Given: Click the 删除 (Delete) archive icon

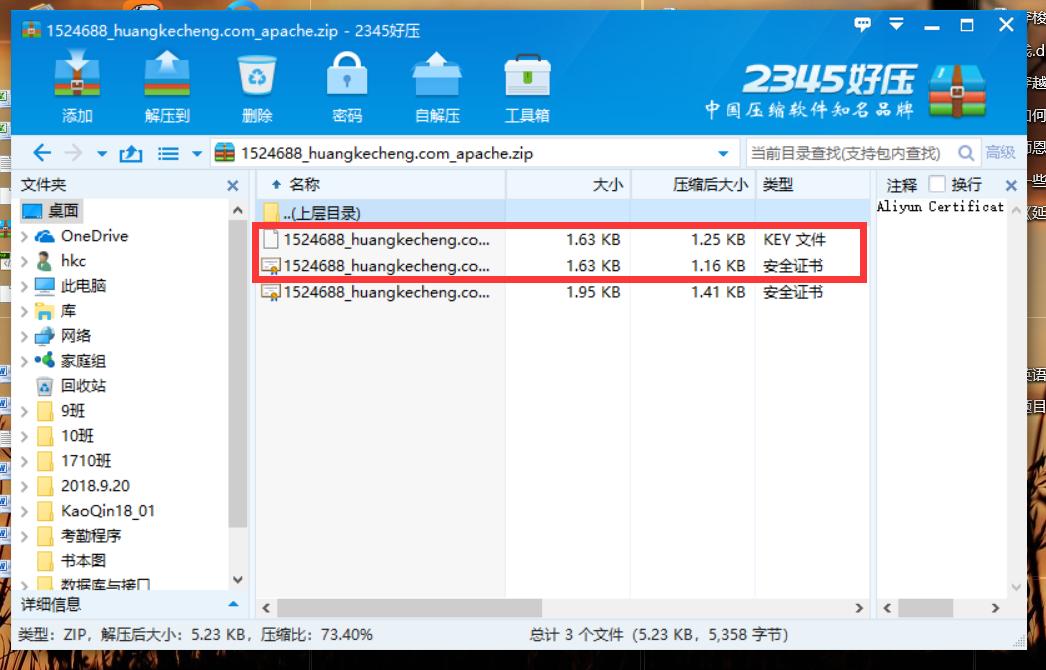Looking at the screenshot, I should coord(256,80).
